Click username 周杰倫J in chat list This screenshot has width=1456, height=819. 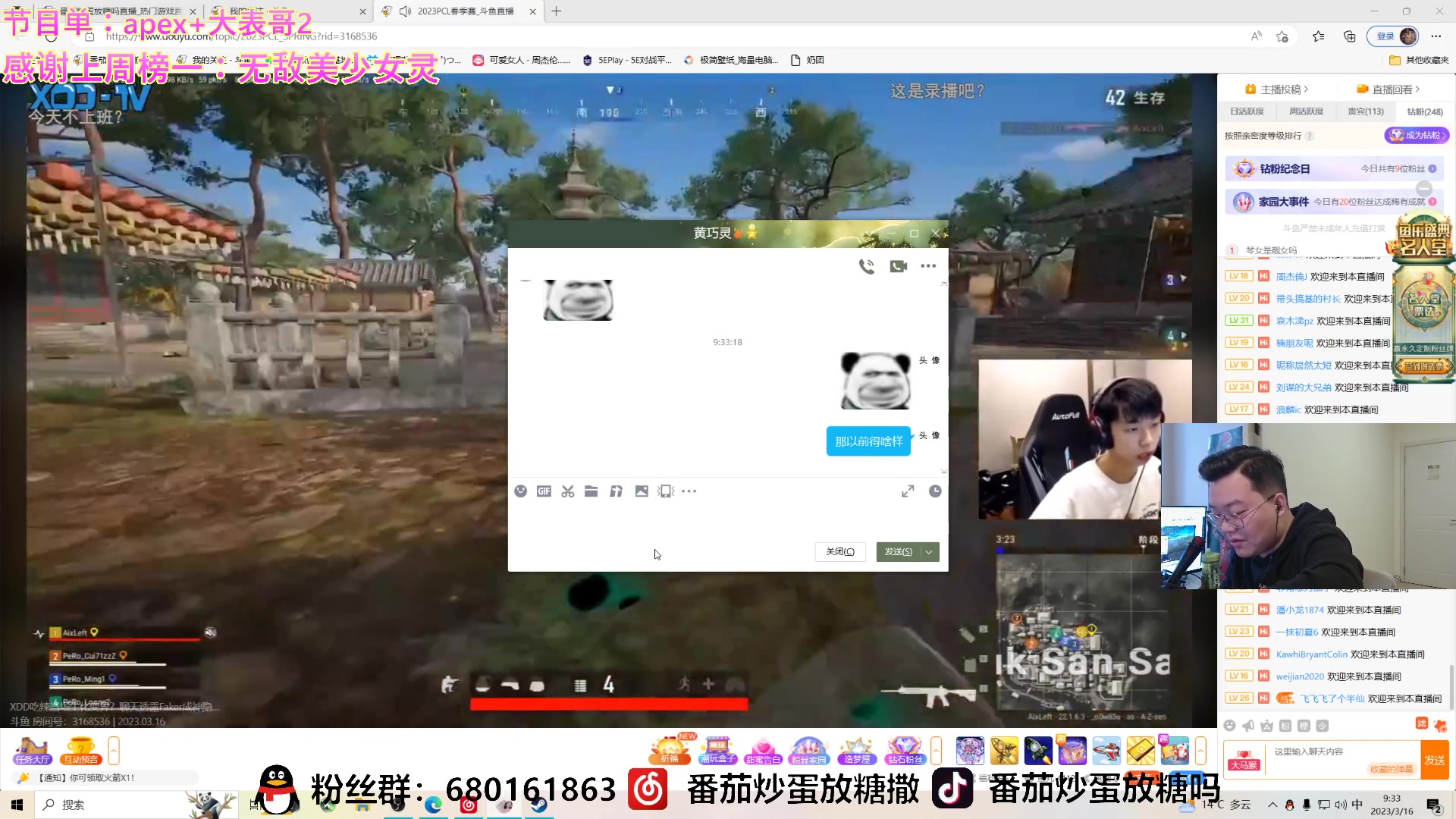1291,277
